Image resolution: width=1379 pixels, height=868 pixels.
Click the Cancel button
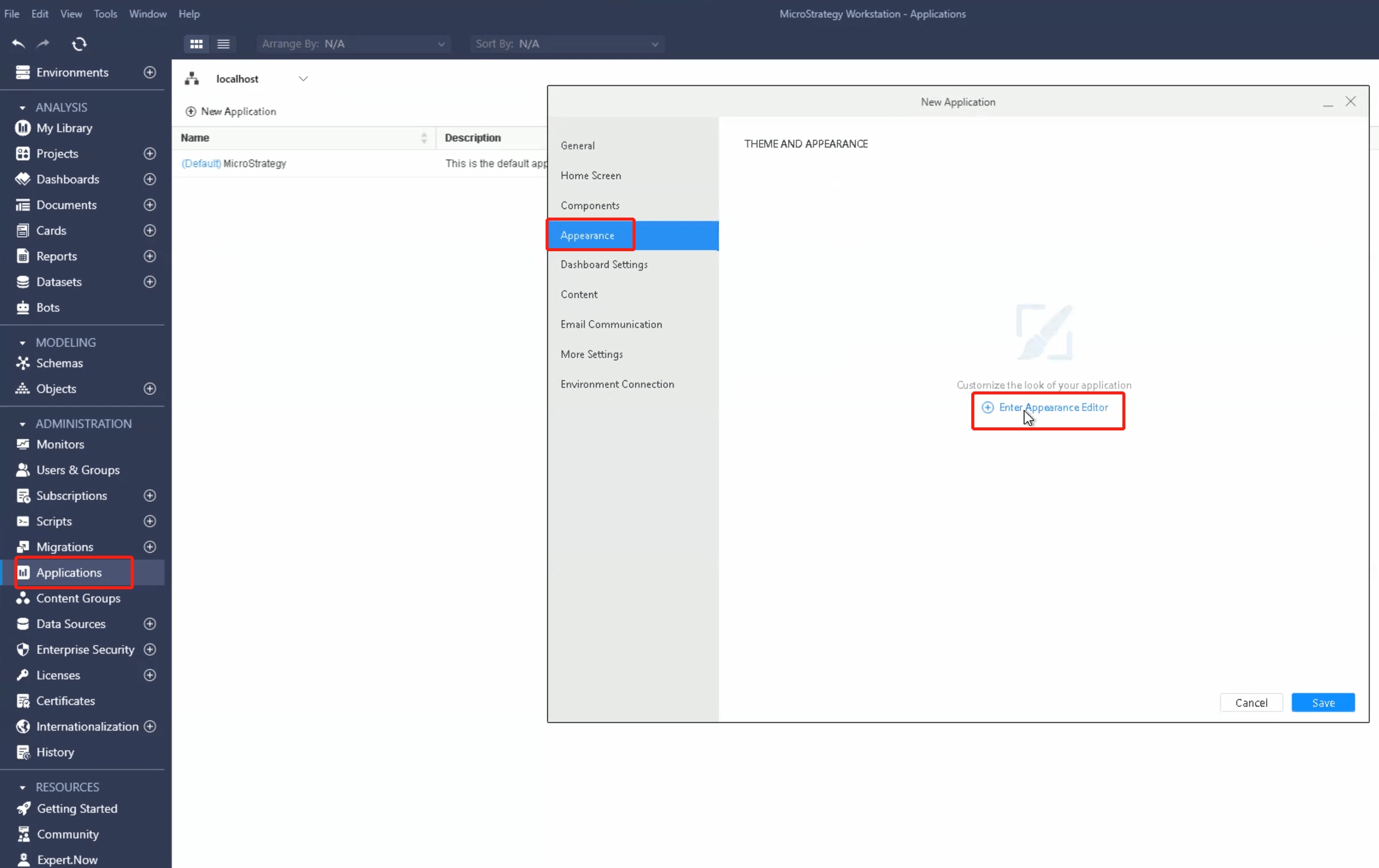pos(1251,703)
